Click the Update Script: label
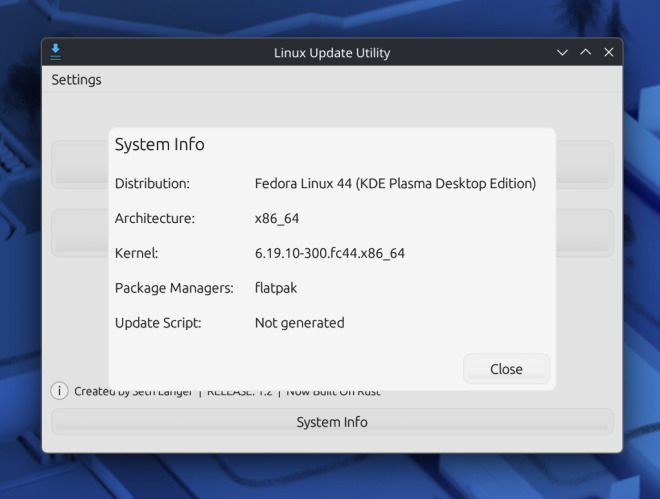 point(158,323)
